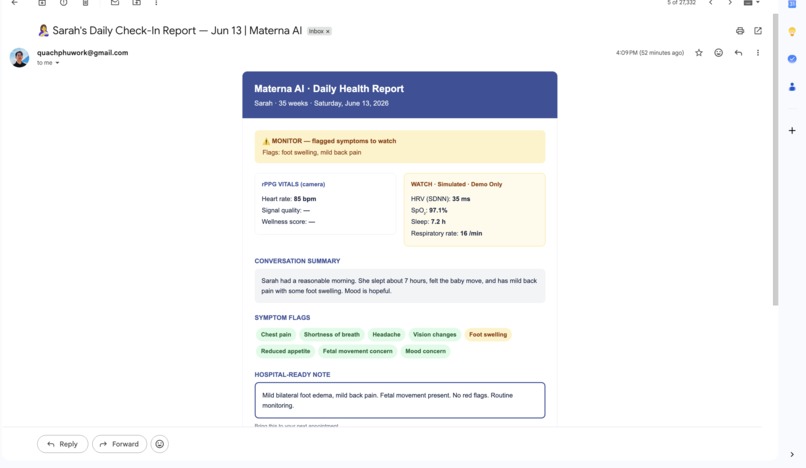
Task: Click the sender's profile picture
Action: click(20, 58)
